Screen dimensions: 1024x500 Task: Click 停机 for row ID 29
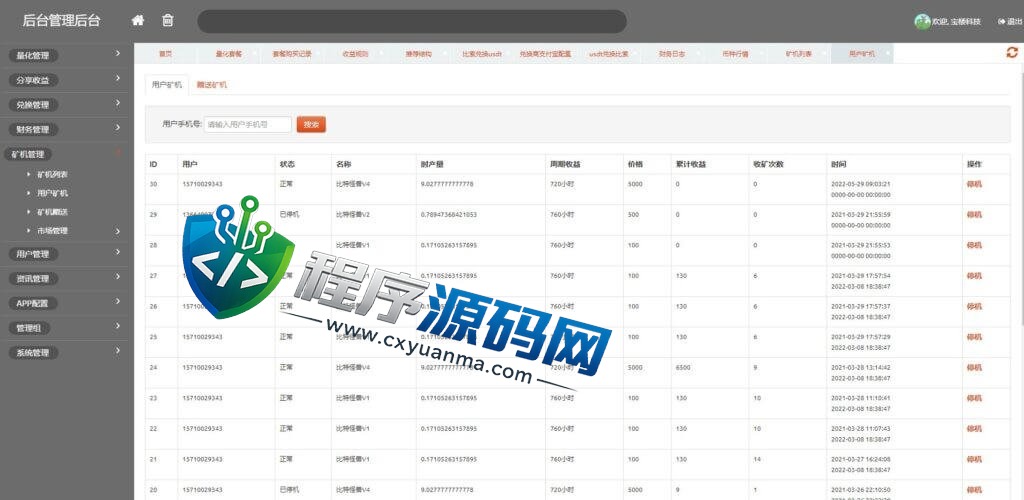974,214
